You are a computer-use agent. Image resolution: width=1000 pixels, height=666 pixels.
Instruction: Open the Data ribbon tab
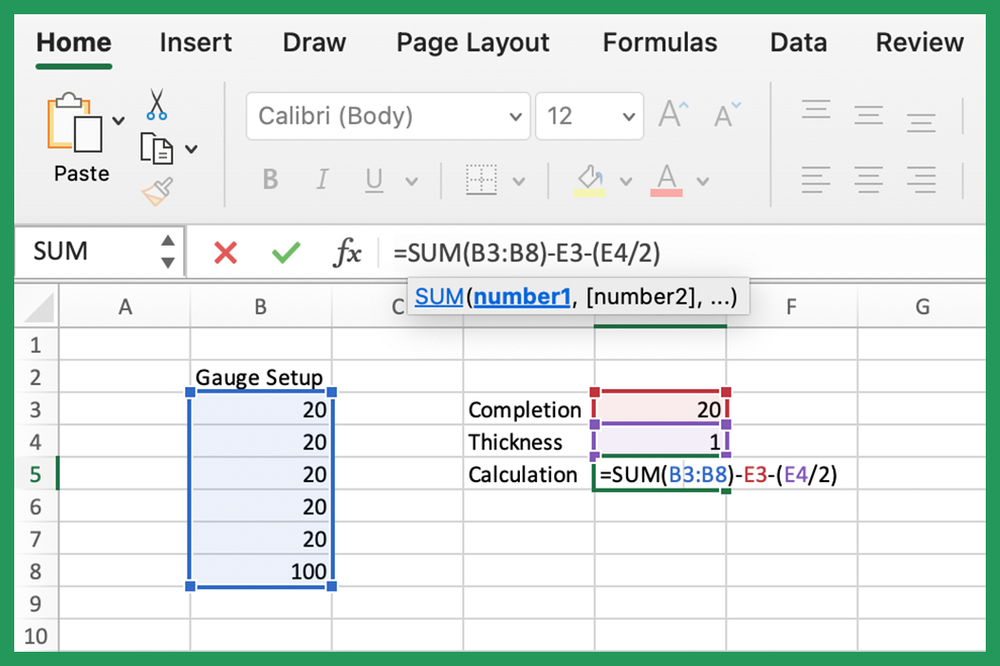point(798,42)
